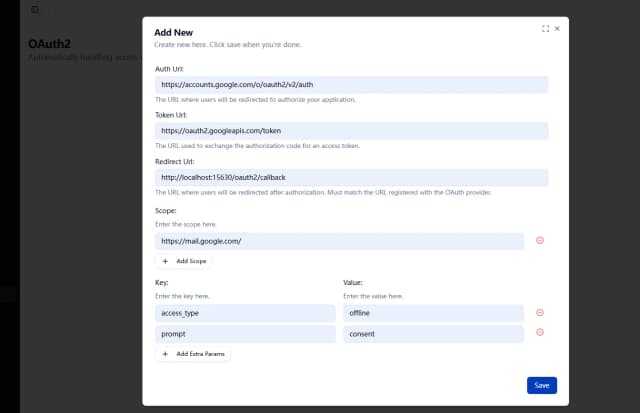Focus the Auth Url input field
This screenshot has width=640, height=413.
[351, 86]
